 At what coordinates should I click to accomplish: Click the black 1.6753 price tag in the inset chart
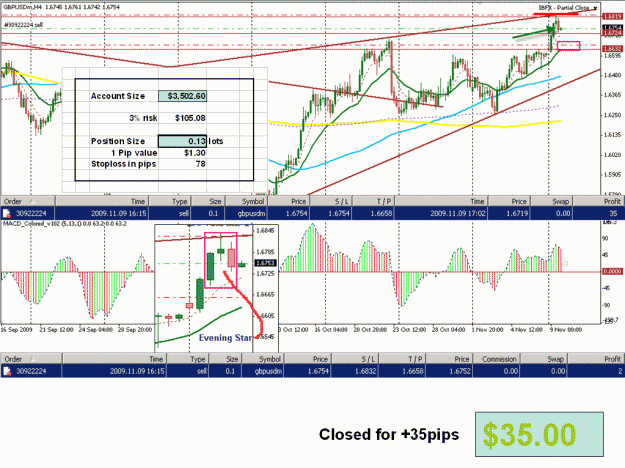[265, 263]
